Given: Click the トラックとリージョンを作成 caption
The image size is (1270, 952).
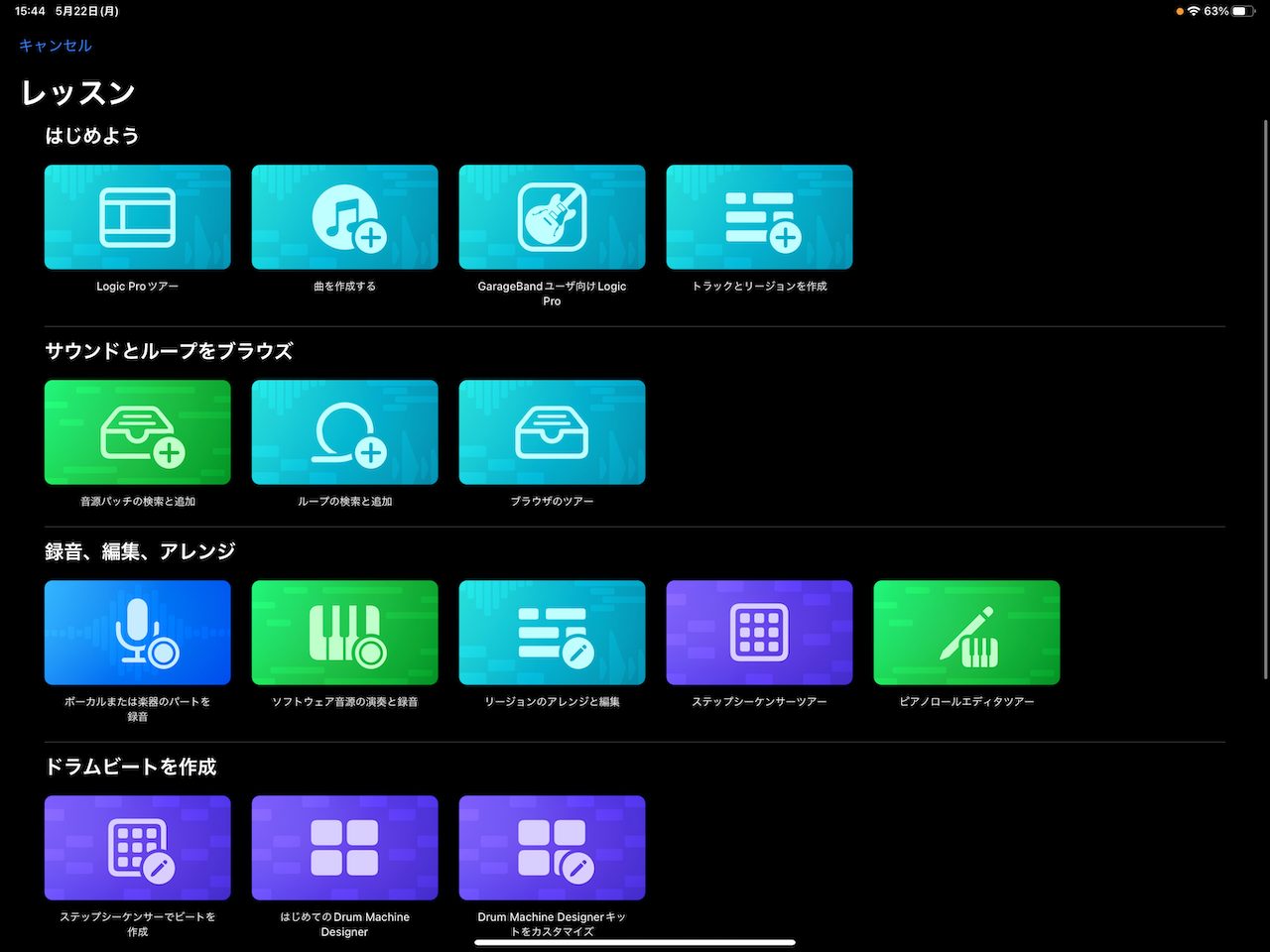Looking at the screenshot, I should (759, 287).
